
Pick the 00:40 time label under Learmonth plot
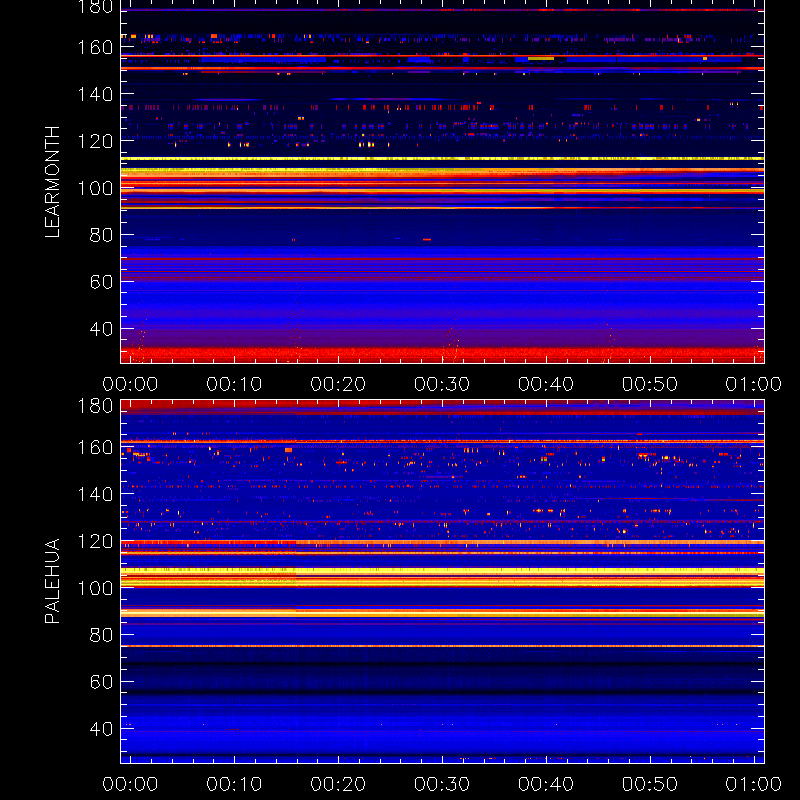point(546,384)
